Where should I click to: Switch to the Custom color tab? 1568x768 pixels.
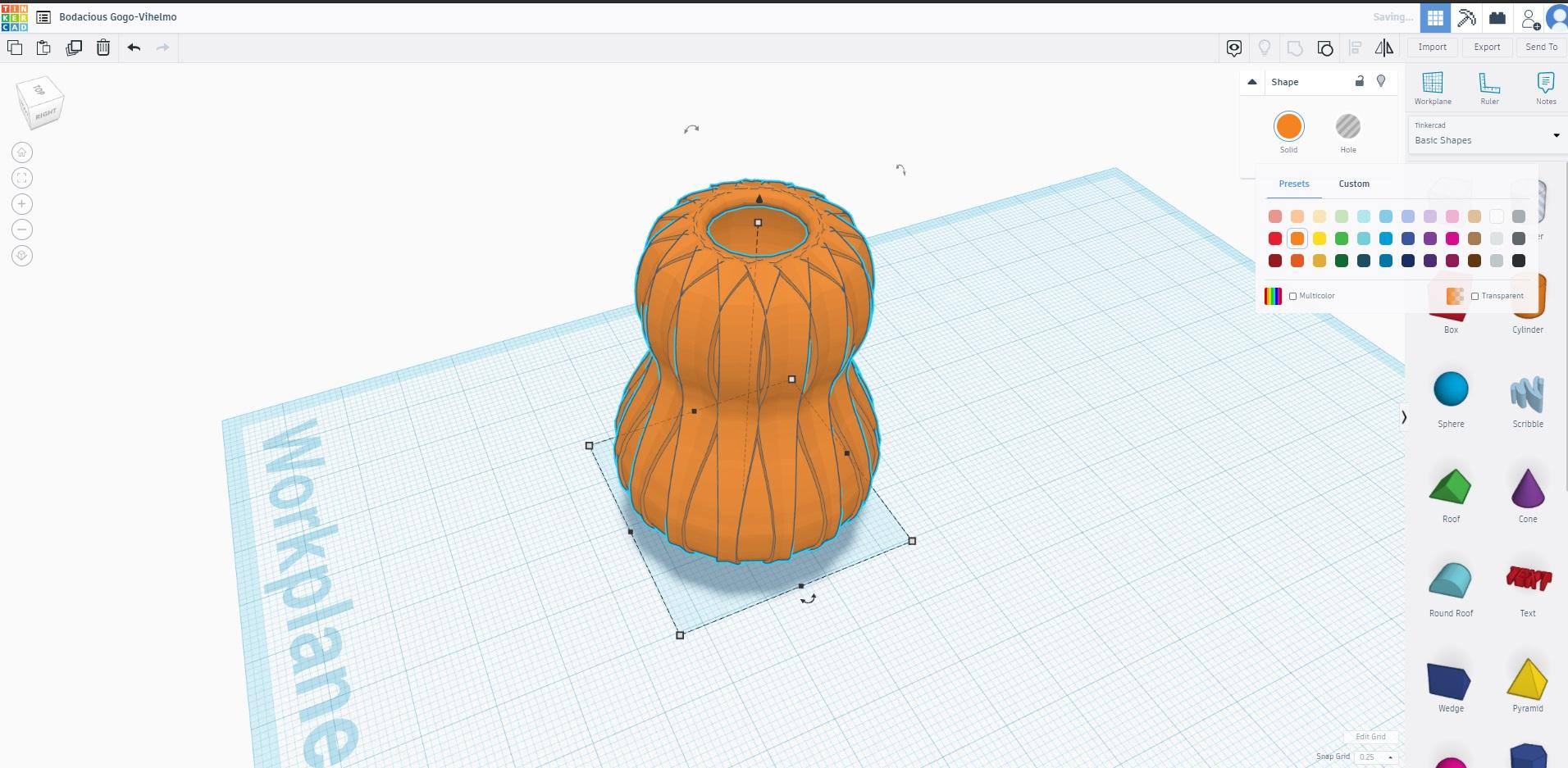click(1354, 184)
